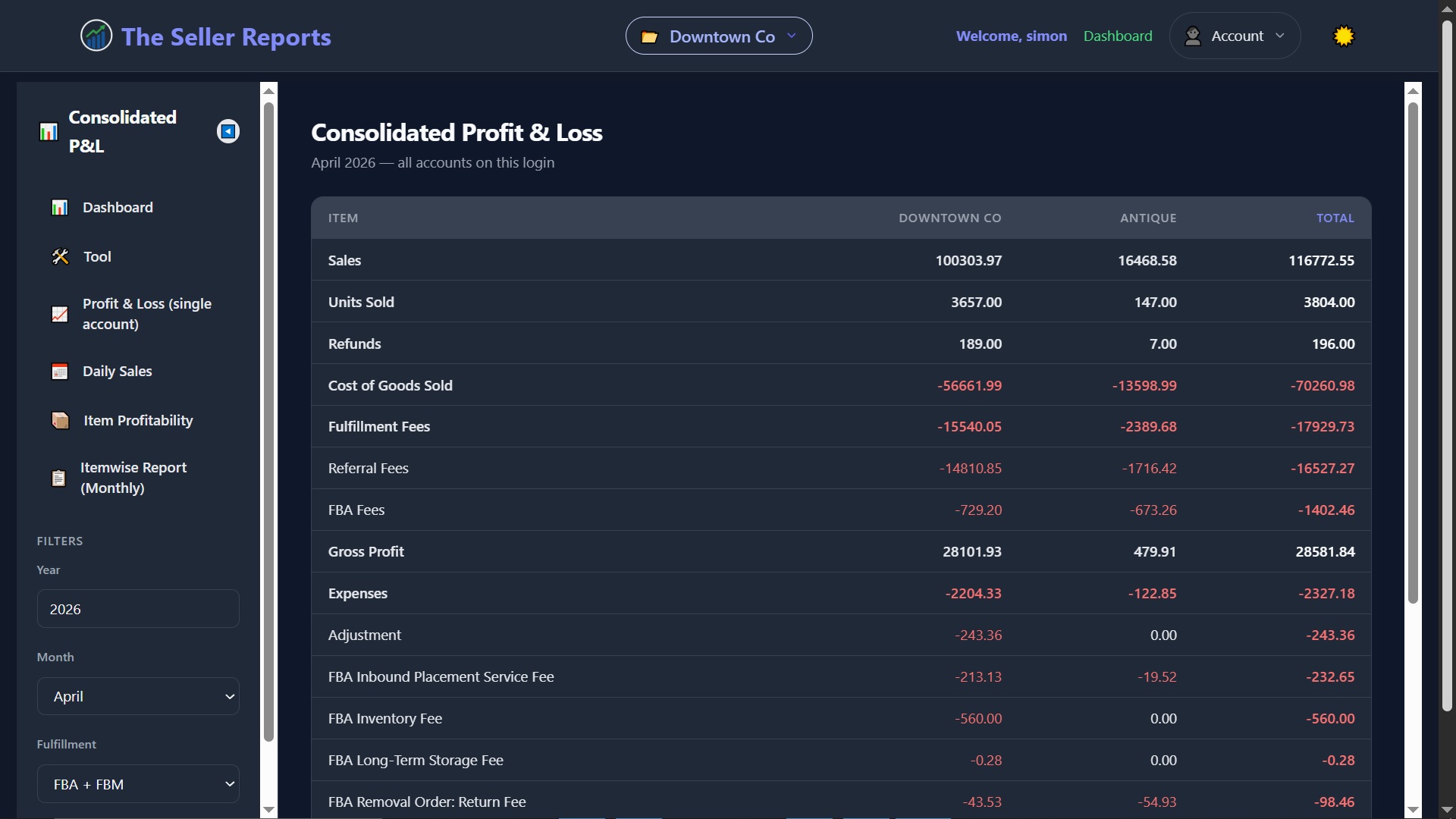1456x819 pixels.
Task: Click the green Dashboard link in header
Action: tap(1118, 36)
